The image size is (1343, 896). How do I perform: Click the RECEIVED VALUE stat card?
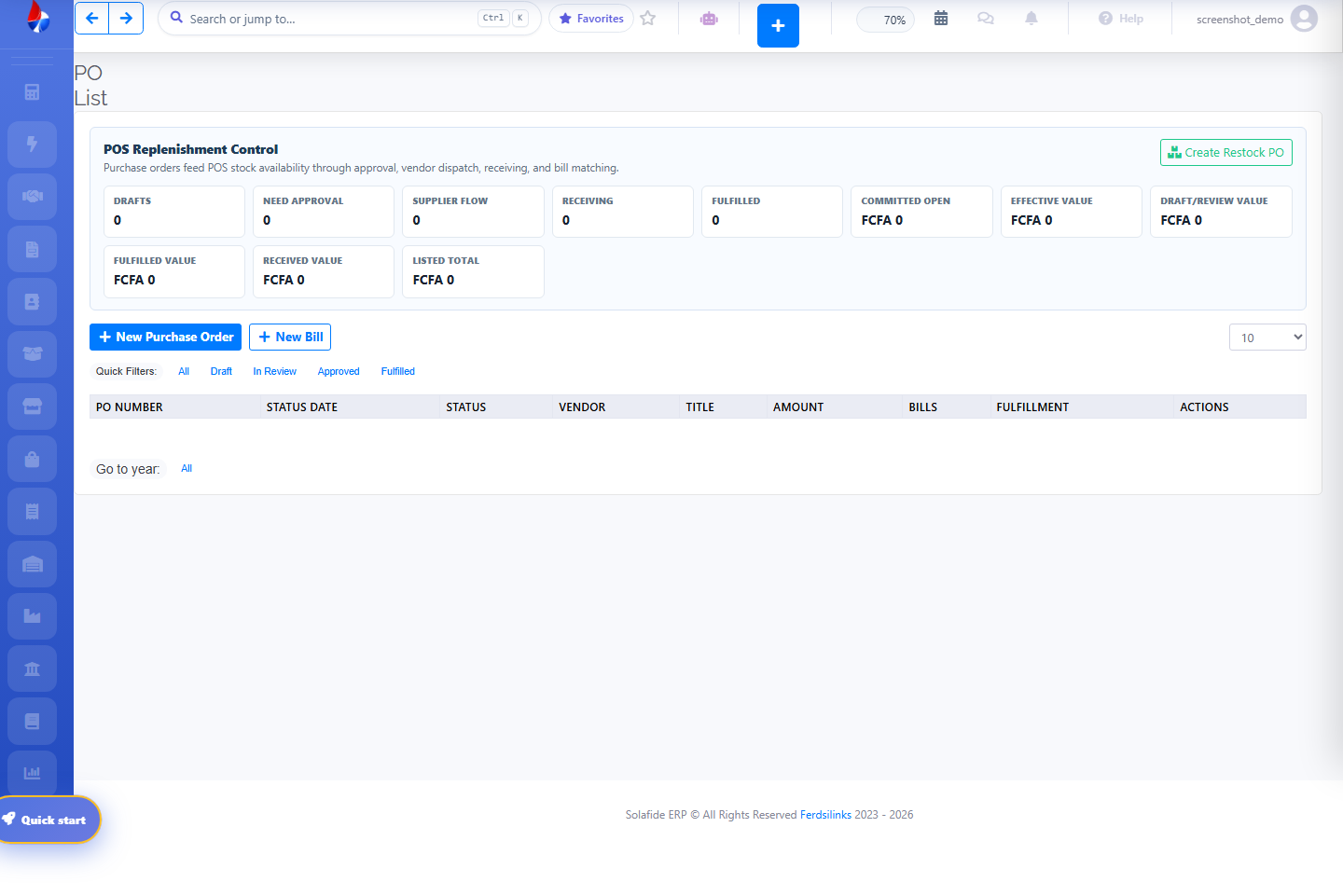(x=324, y=271)
